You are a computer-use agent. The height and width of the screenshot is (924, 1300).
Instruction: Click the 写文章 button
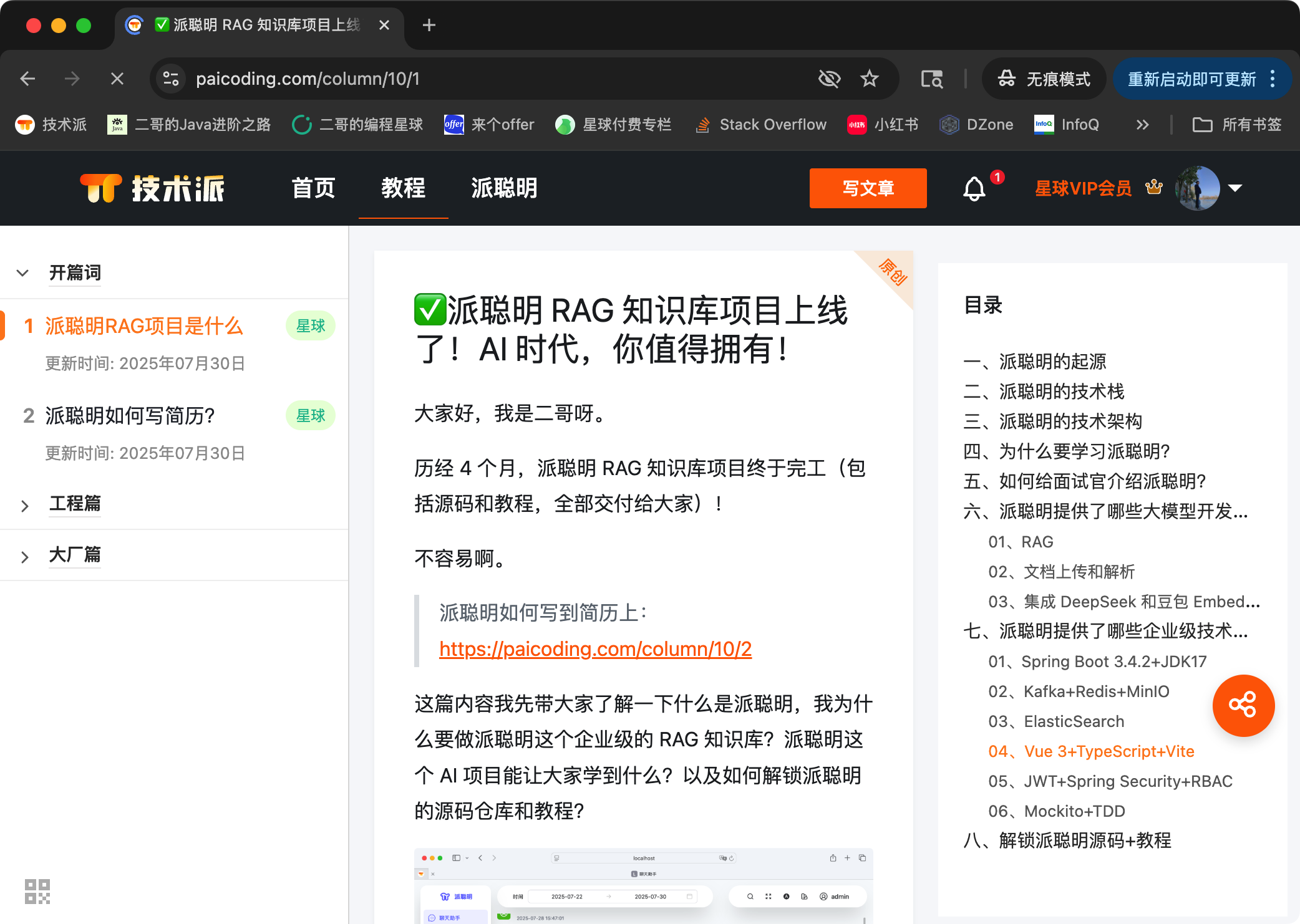click(868, 188)
